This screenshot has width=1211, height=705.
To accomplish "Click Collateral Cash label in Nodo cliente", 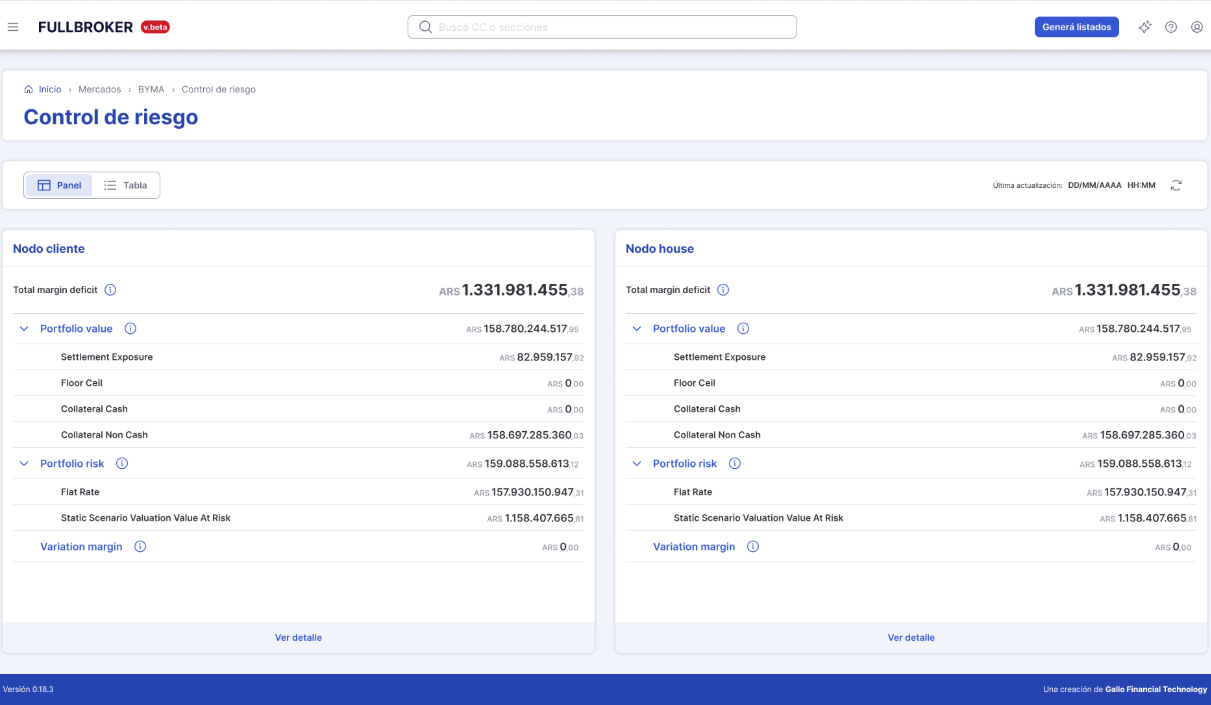I will 94,409.
